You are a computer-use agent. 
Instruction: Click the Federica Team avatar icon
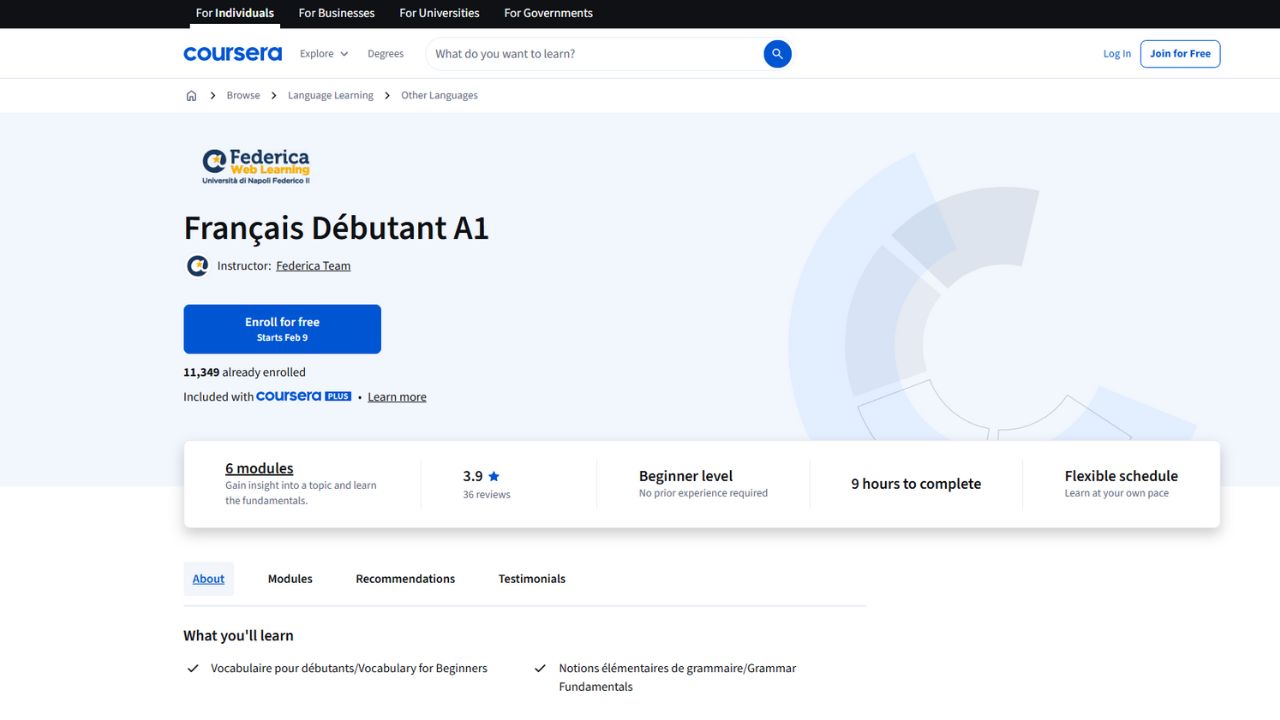(x=197, y=265)
